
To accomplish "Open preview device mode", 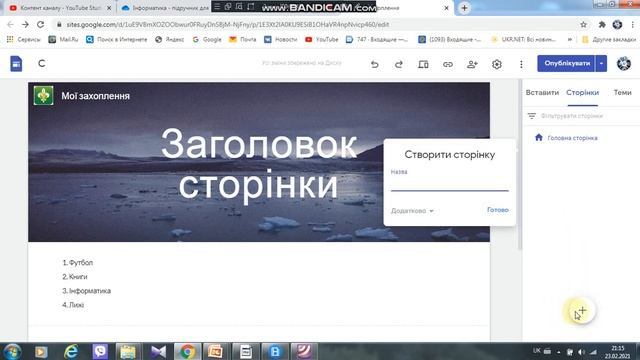I will point(423,64).
